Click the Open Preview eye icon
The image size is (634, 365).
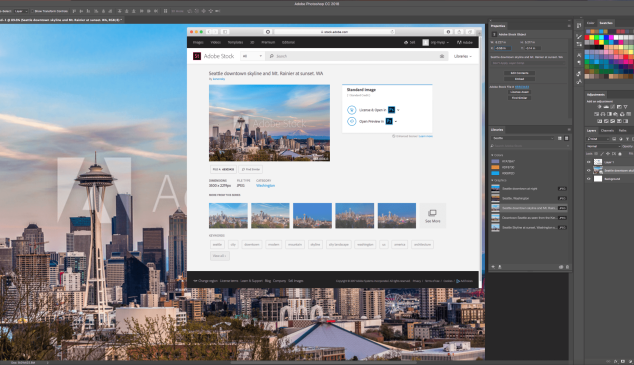coord(352,121)
